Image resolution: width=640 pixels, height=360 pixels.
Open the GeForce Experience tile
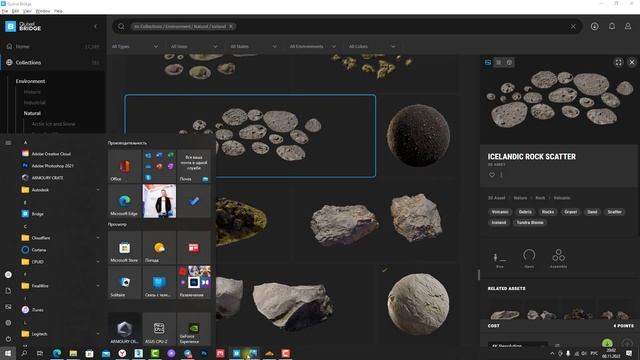[194, 329]
